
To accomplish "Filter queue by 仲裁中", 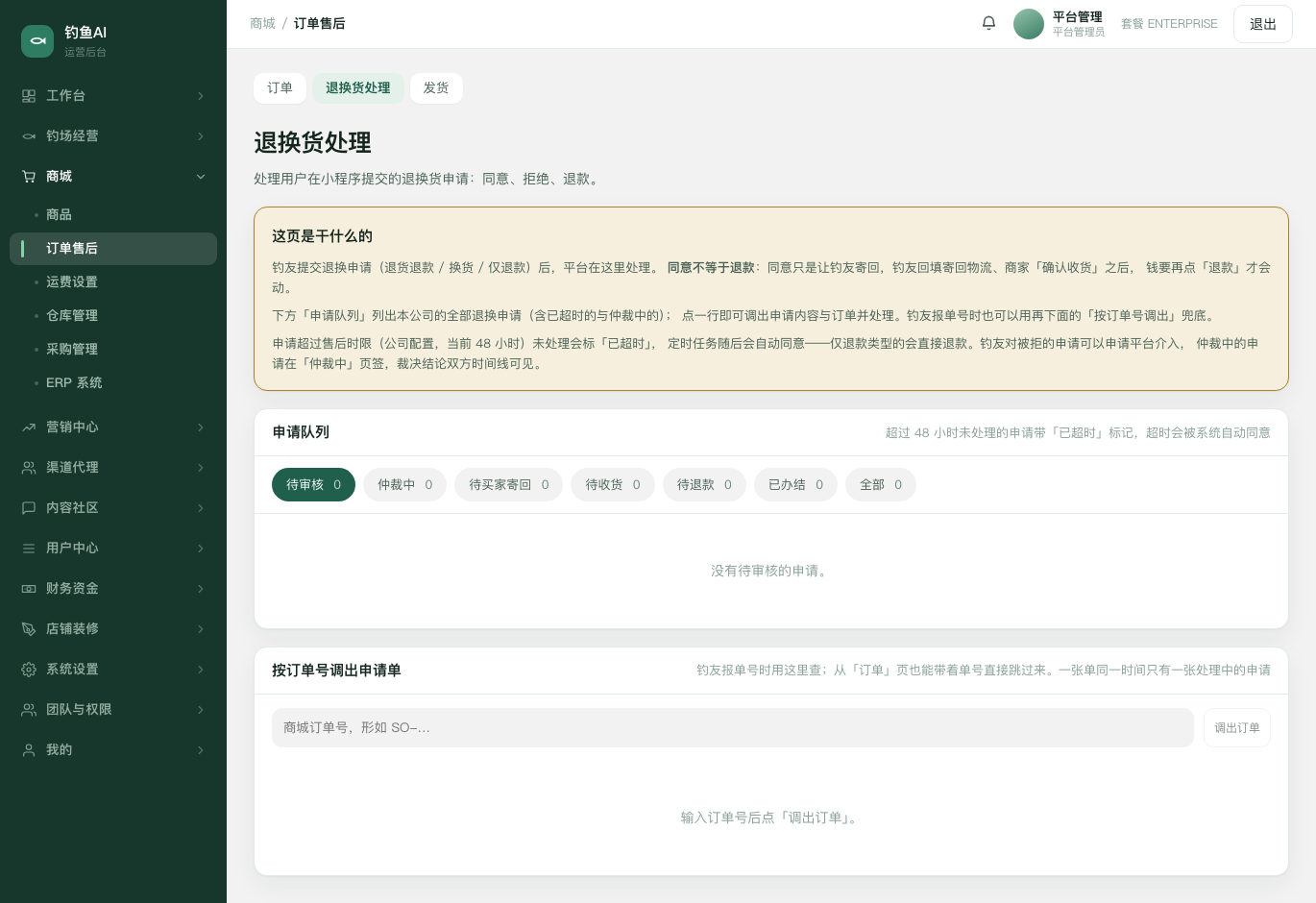I will pos(405,485).
